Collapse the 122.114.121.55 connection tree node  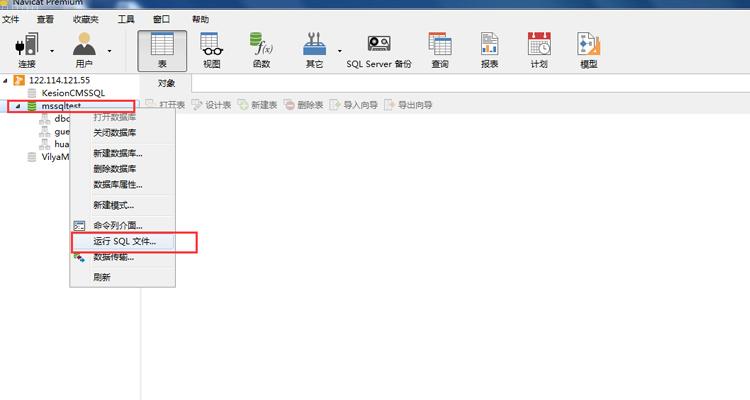coord(5,80)
